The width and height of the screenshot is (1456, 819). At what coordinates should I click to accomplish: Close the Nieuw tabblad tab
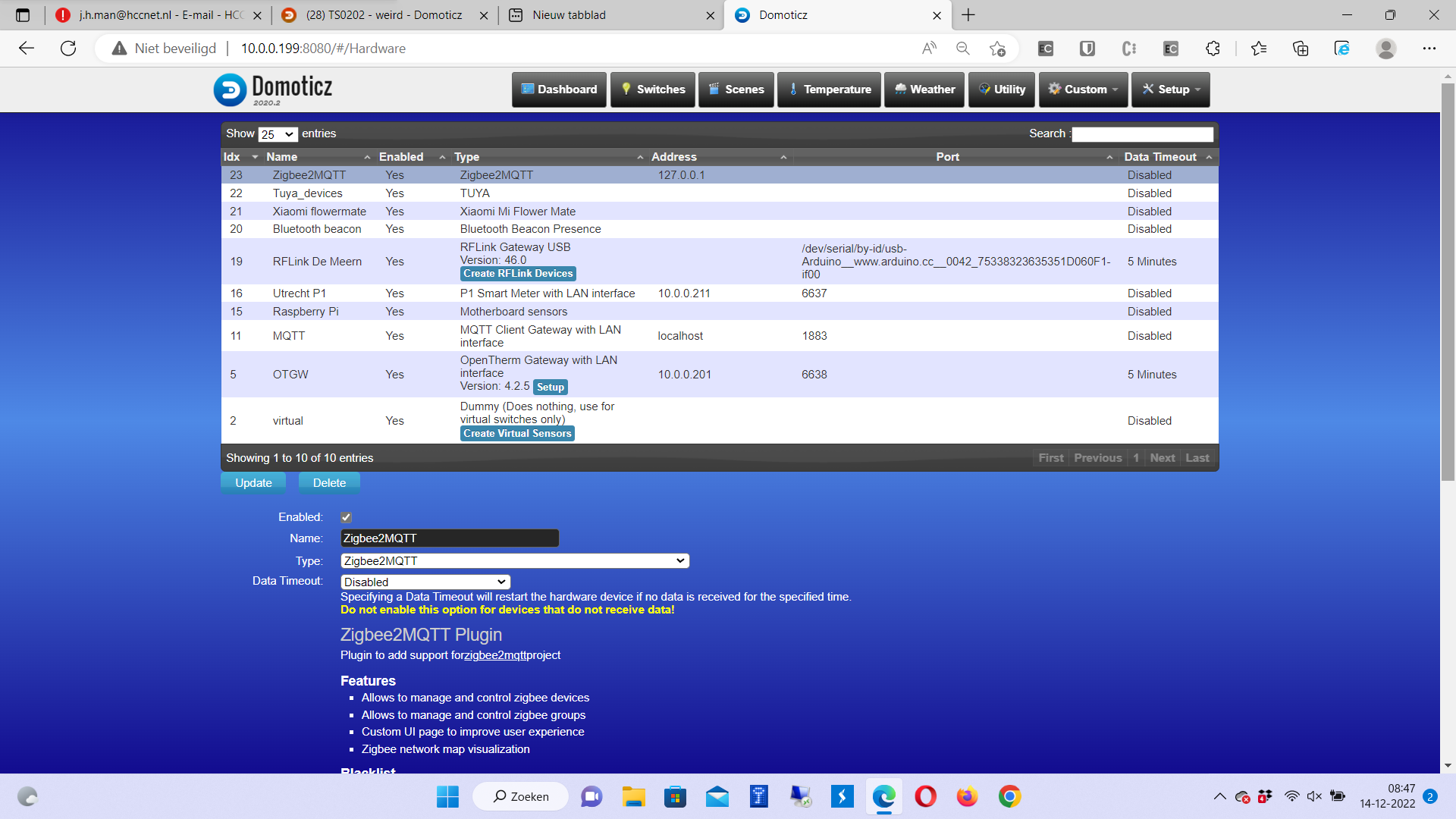(710, 15)
